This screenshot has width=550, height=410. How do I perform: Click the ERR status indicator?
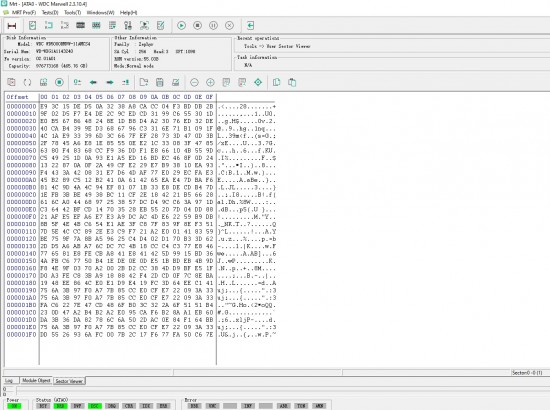tap(163, 406)
